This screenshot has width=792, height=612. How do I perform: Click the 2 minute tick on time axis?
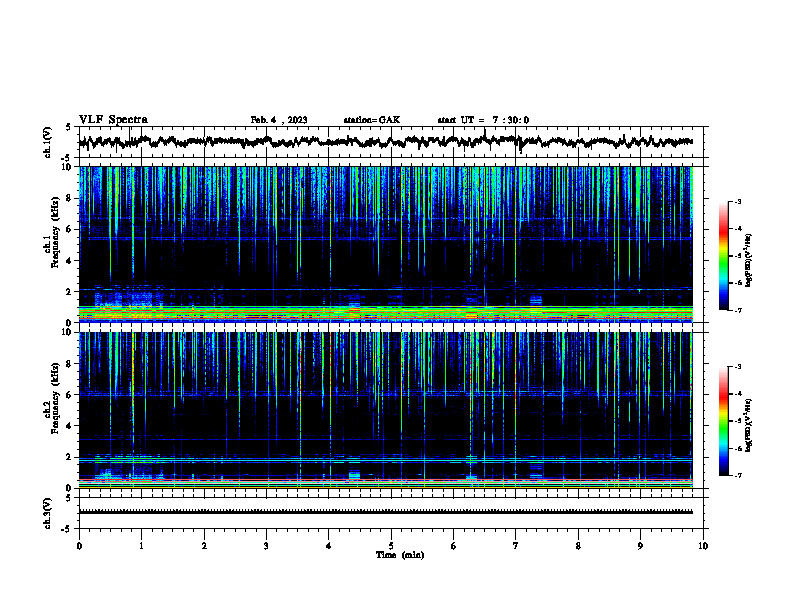point(204,546)
